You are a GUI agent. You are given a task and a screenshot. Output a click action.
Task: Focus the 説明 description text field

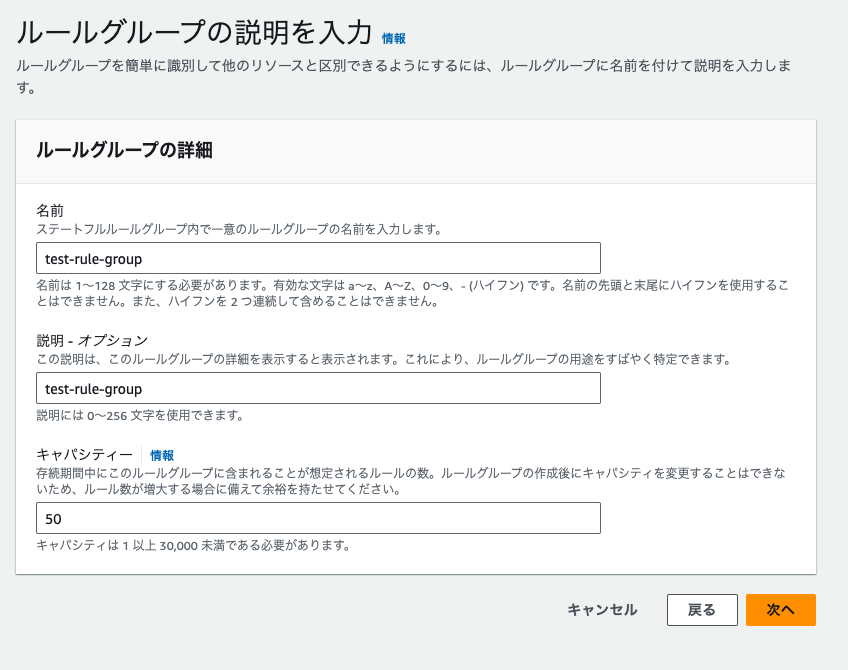tap(318, 388)
